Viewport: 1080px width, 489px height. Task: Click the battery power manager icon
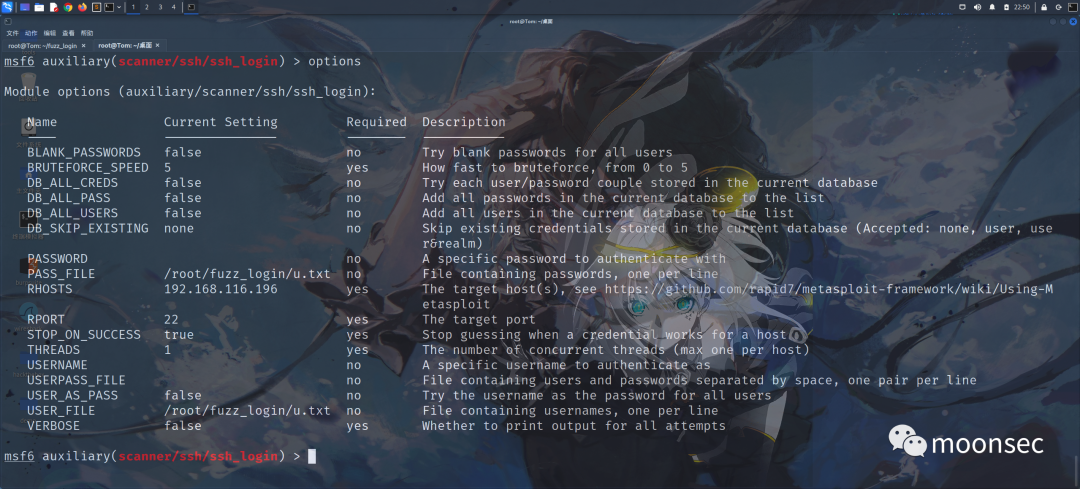click(1006, 7)
